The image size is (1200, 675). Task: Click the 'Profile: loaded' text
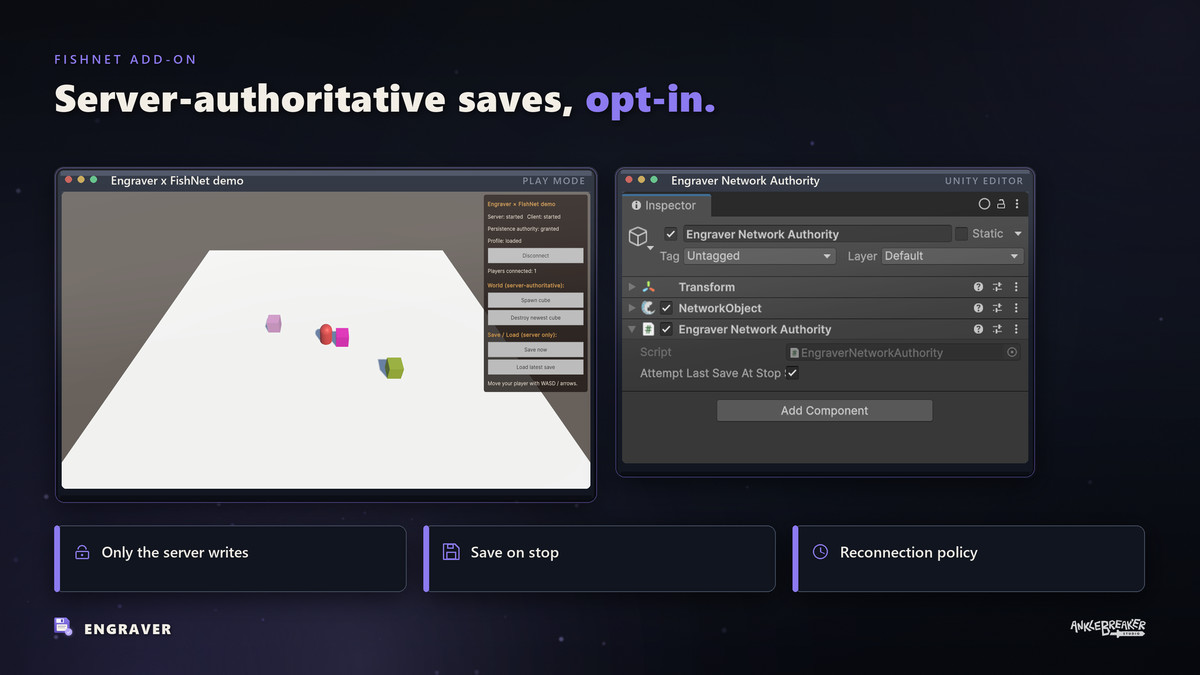point(505,240)
